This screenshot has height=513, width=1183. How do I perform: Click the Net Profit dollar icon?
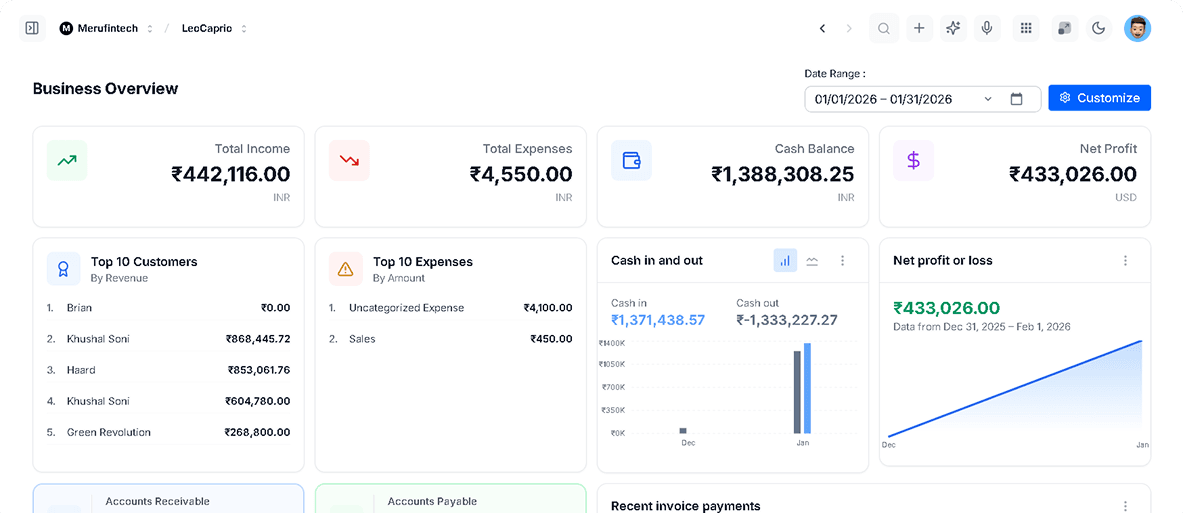tap(914, 160)
